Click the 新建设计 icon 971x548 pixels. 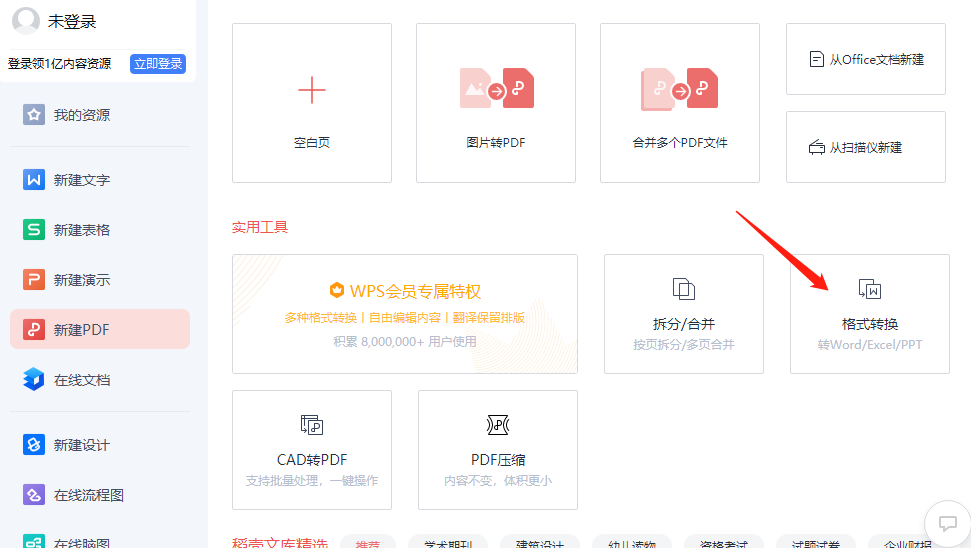point(33,445)
